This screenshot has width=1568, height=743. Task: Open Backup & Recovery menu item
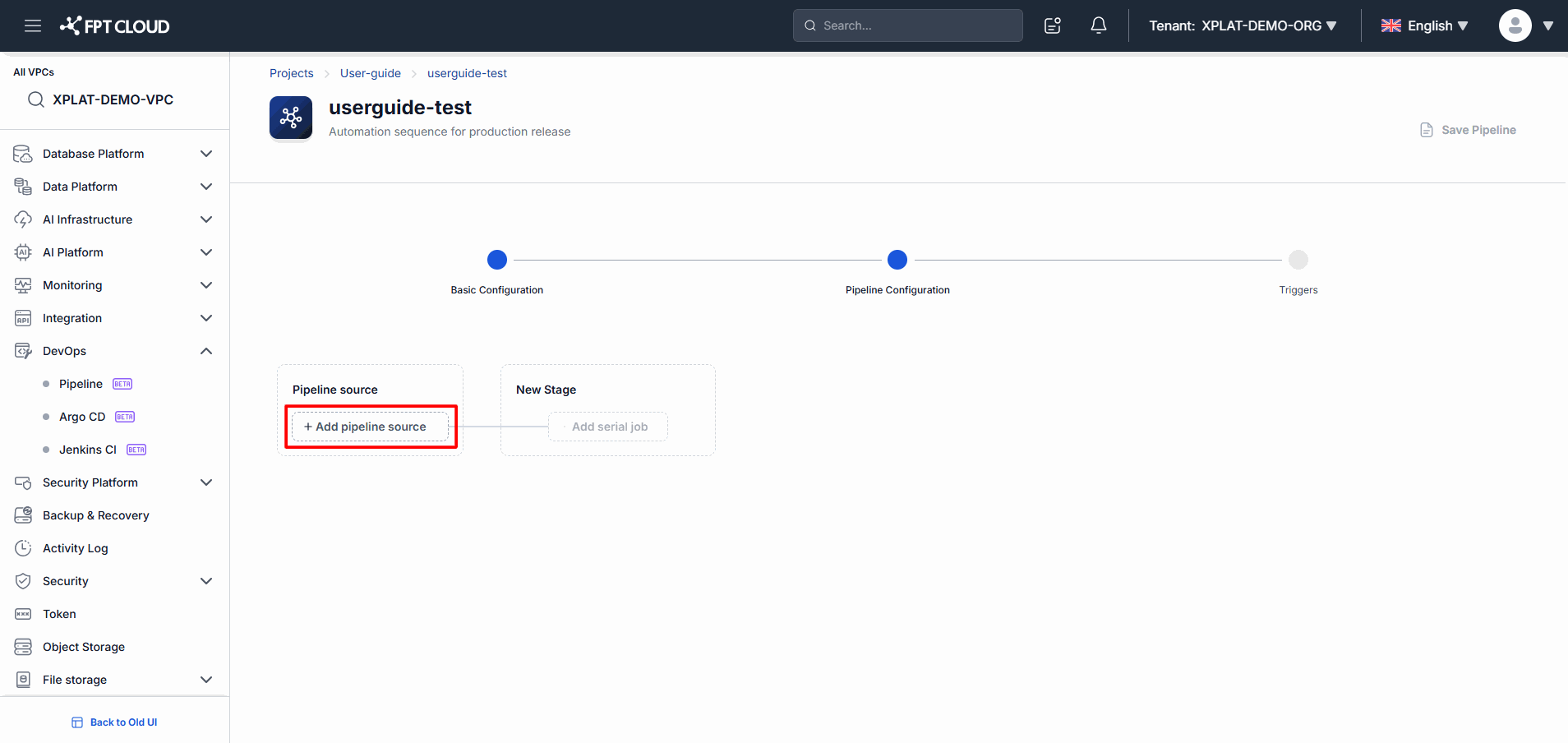96,515
